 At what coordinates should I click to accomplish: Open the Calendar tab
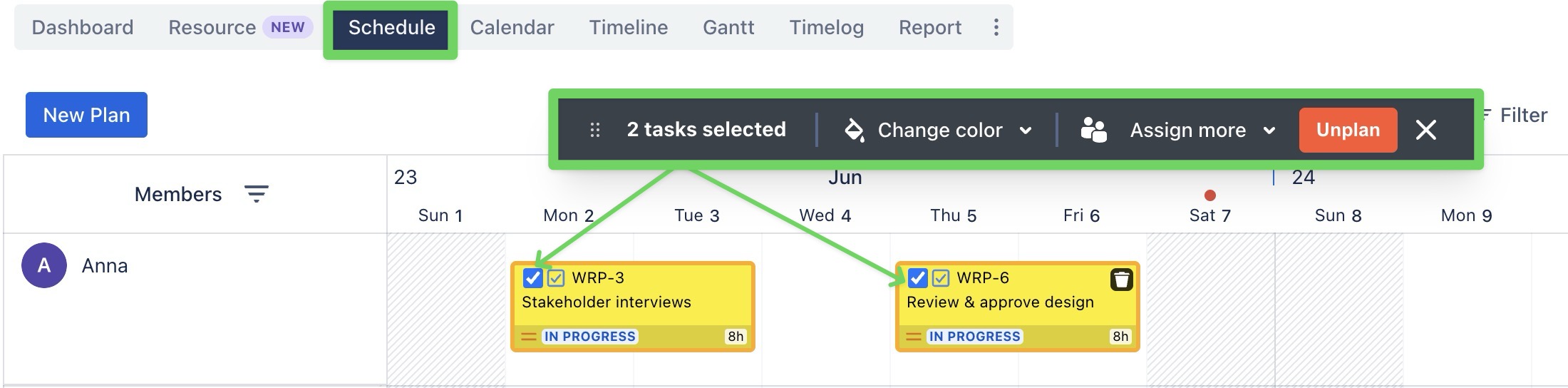click(x=512, y=28)
